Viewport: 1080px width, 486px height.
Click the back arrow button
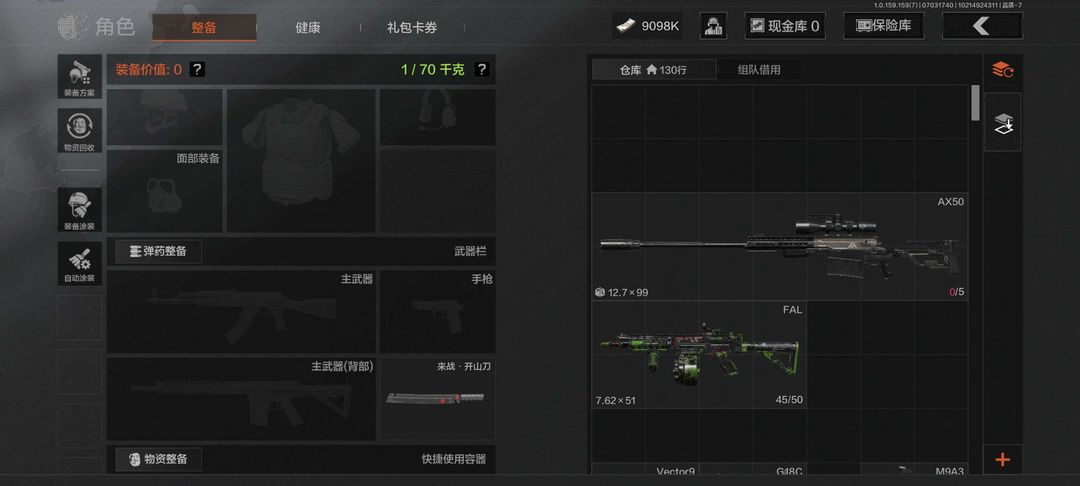point(982,26)
